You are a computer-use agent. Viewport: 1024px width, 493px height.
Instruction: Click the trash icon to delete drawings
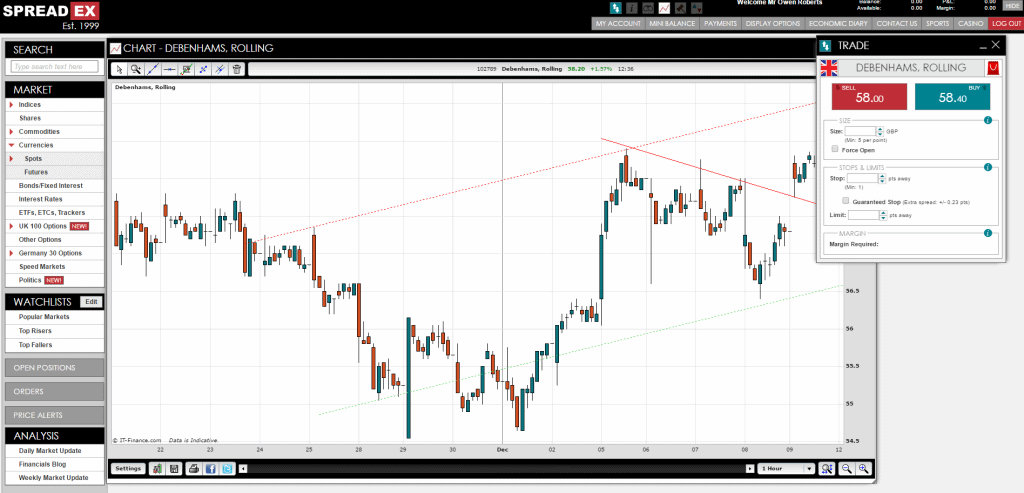coord(236,69)
